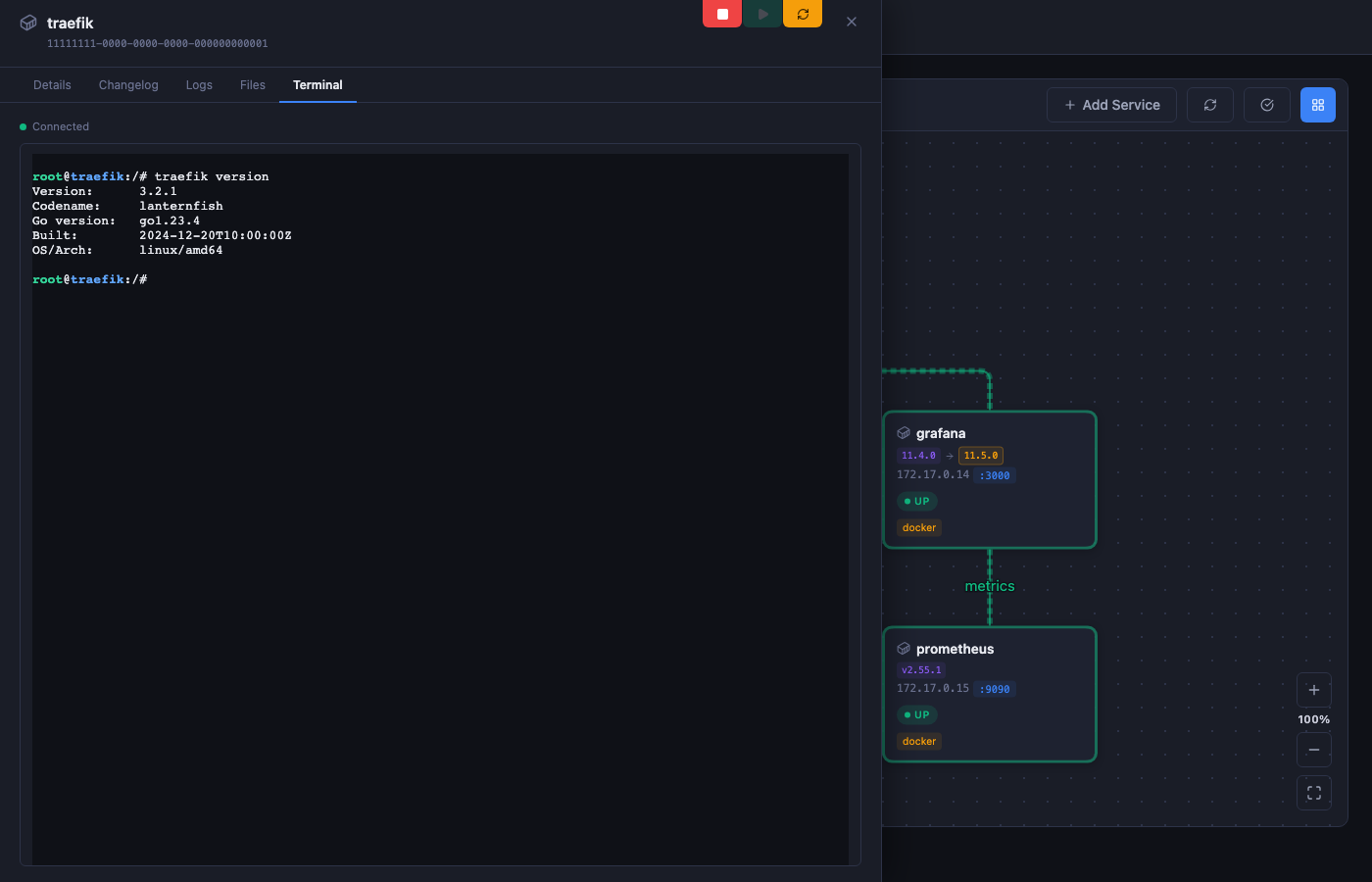Image resolution: width=1372 pixels, height=882 pixels.
Task: Click the metrics connection label
Action: tap(990, 586)
